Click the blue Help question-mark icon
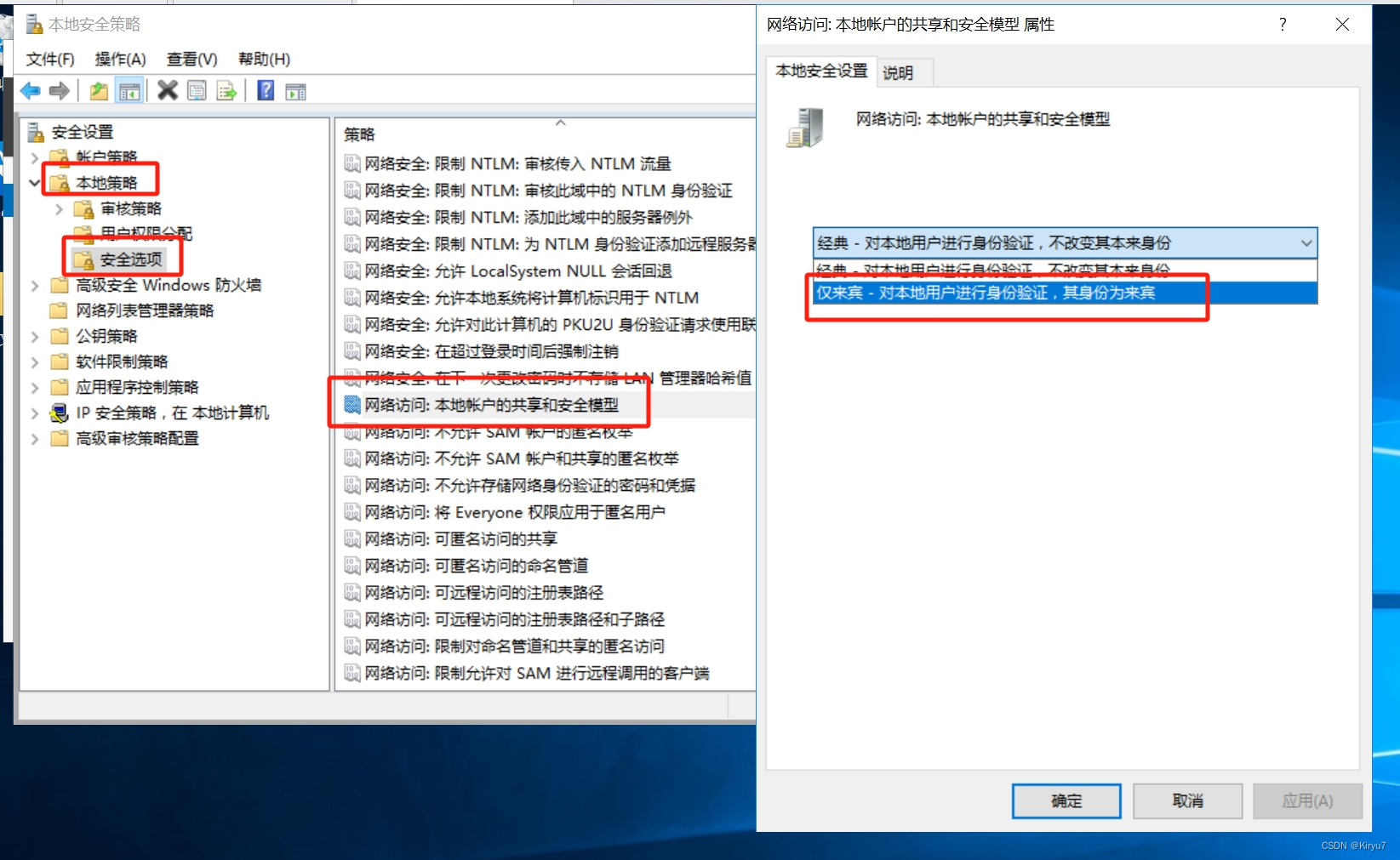 click(x=266, y=90)
